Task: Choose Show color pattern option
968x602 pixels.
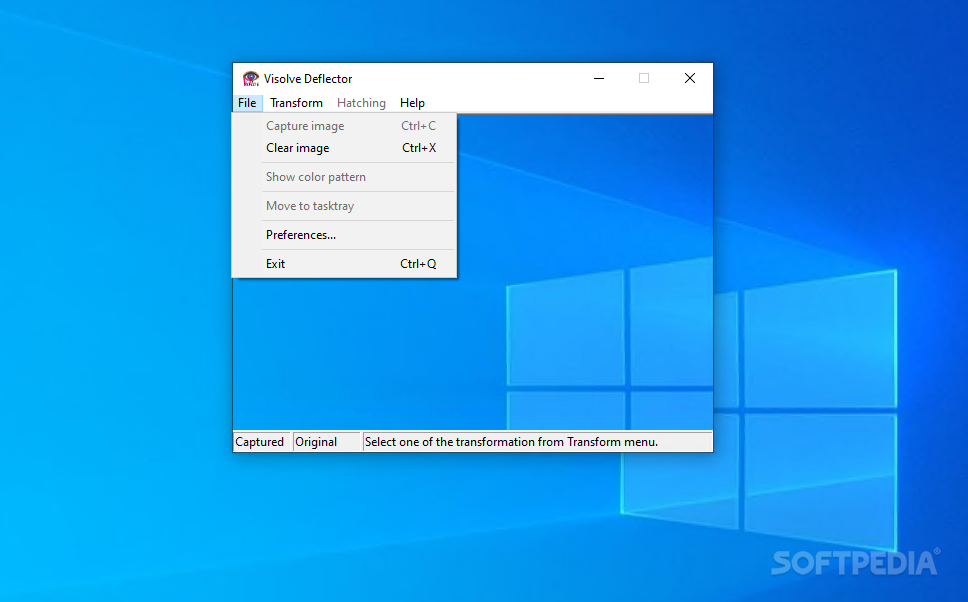Action: pyautogui.click(x=344, y=177)
